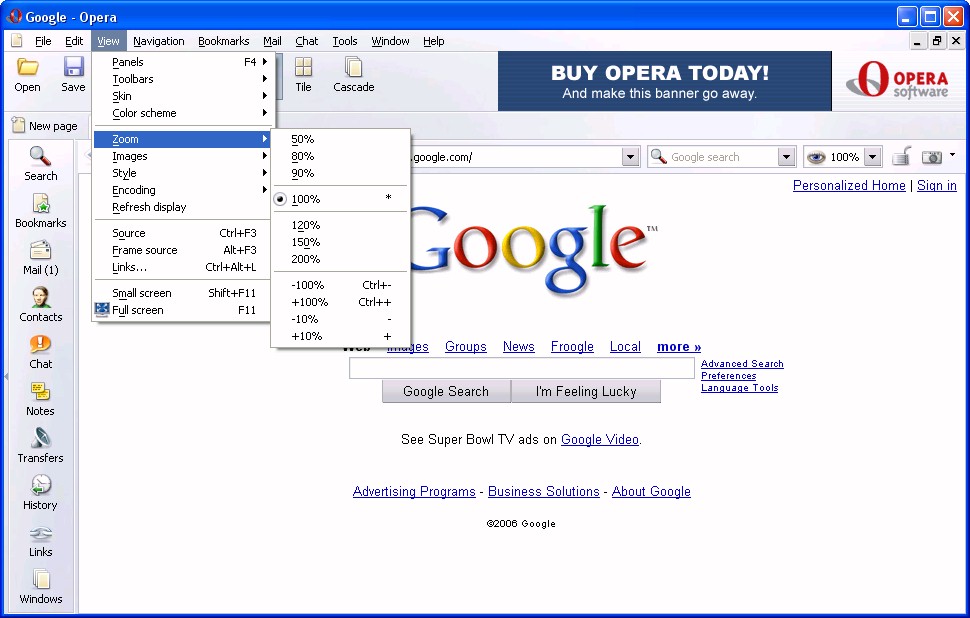Screen dimensions: 970x618
Task: Select +10% zoom menu entry
Action: [x=340, y=336]
